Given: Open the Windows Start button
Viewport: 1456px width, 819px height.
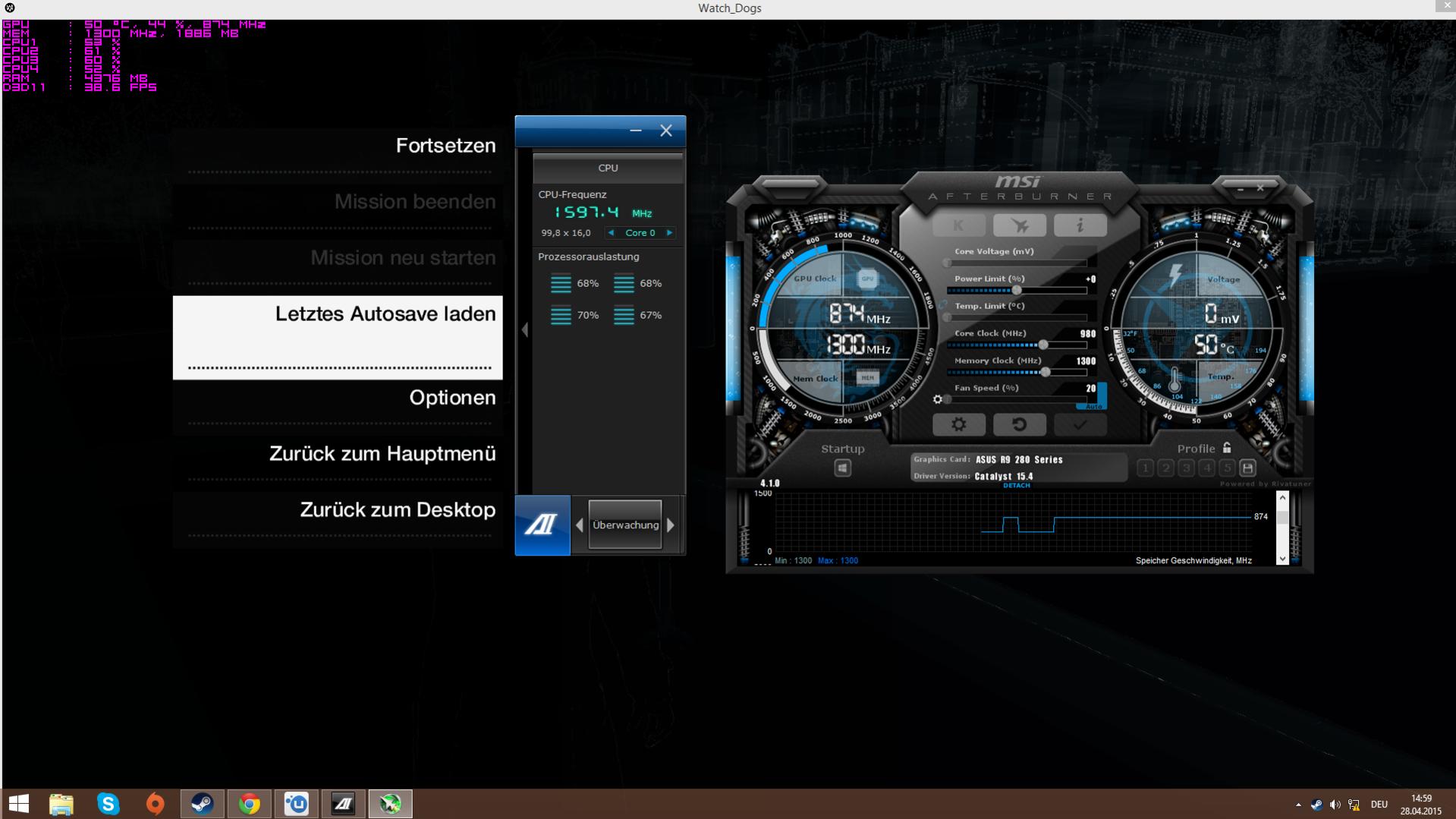Looking at the screenshot, I should 18,804.
